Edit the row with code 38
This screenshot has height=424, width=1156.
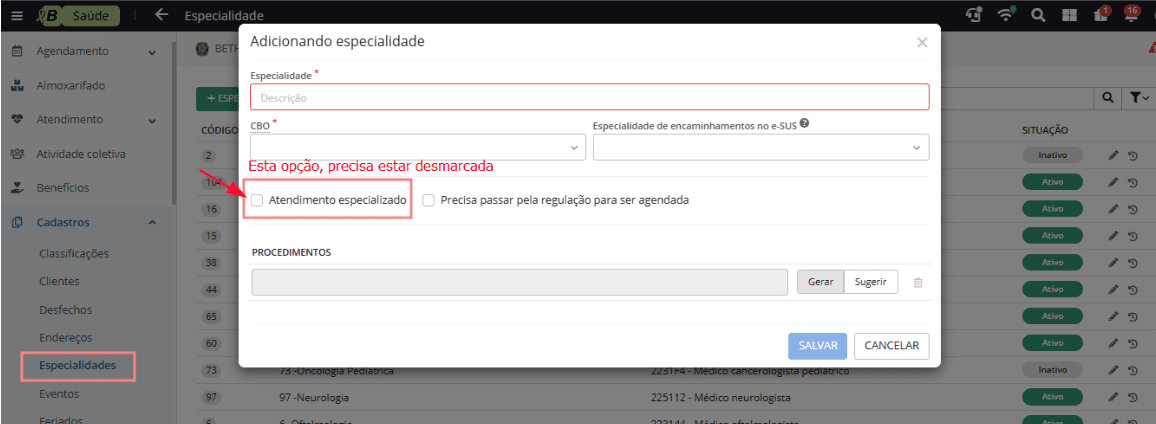(x=1113, y=263)
